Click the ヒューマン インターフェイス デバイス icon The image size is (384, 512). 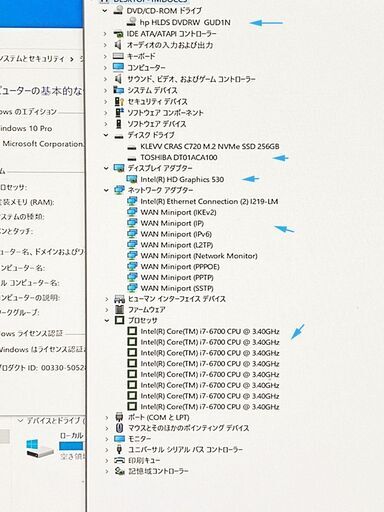point(119,299)
